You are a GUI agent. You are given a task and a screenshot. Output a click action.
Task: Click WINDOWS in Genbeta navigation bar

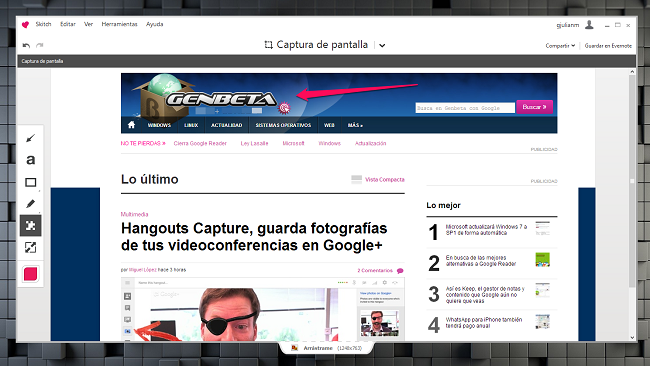[159, 125]
